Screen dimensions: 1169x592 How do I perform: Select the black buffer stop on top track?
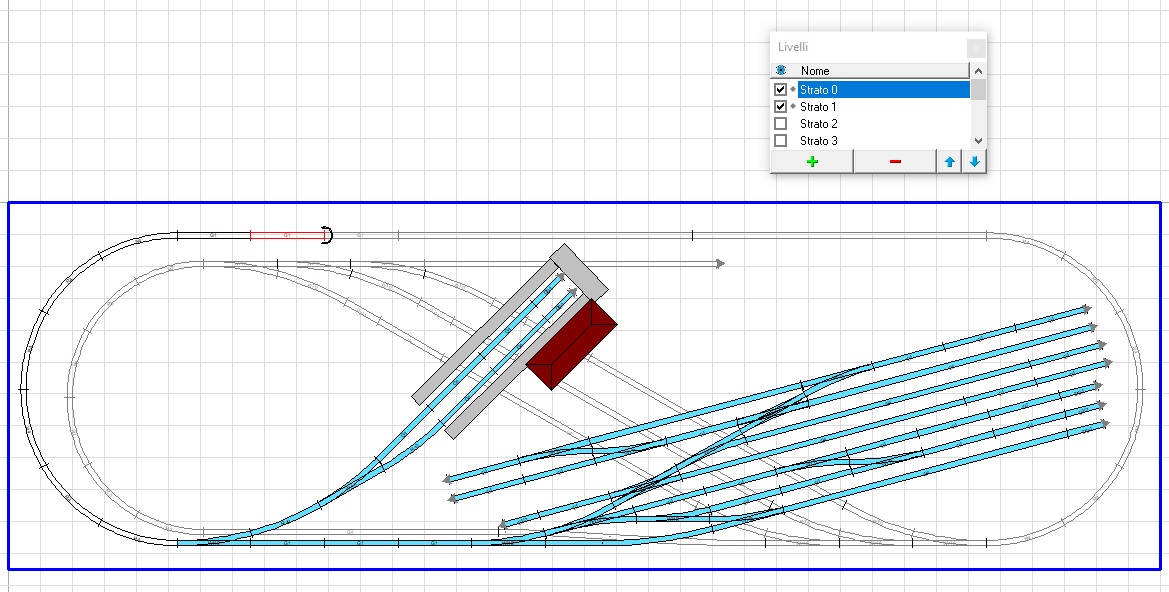coord(327,235)
